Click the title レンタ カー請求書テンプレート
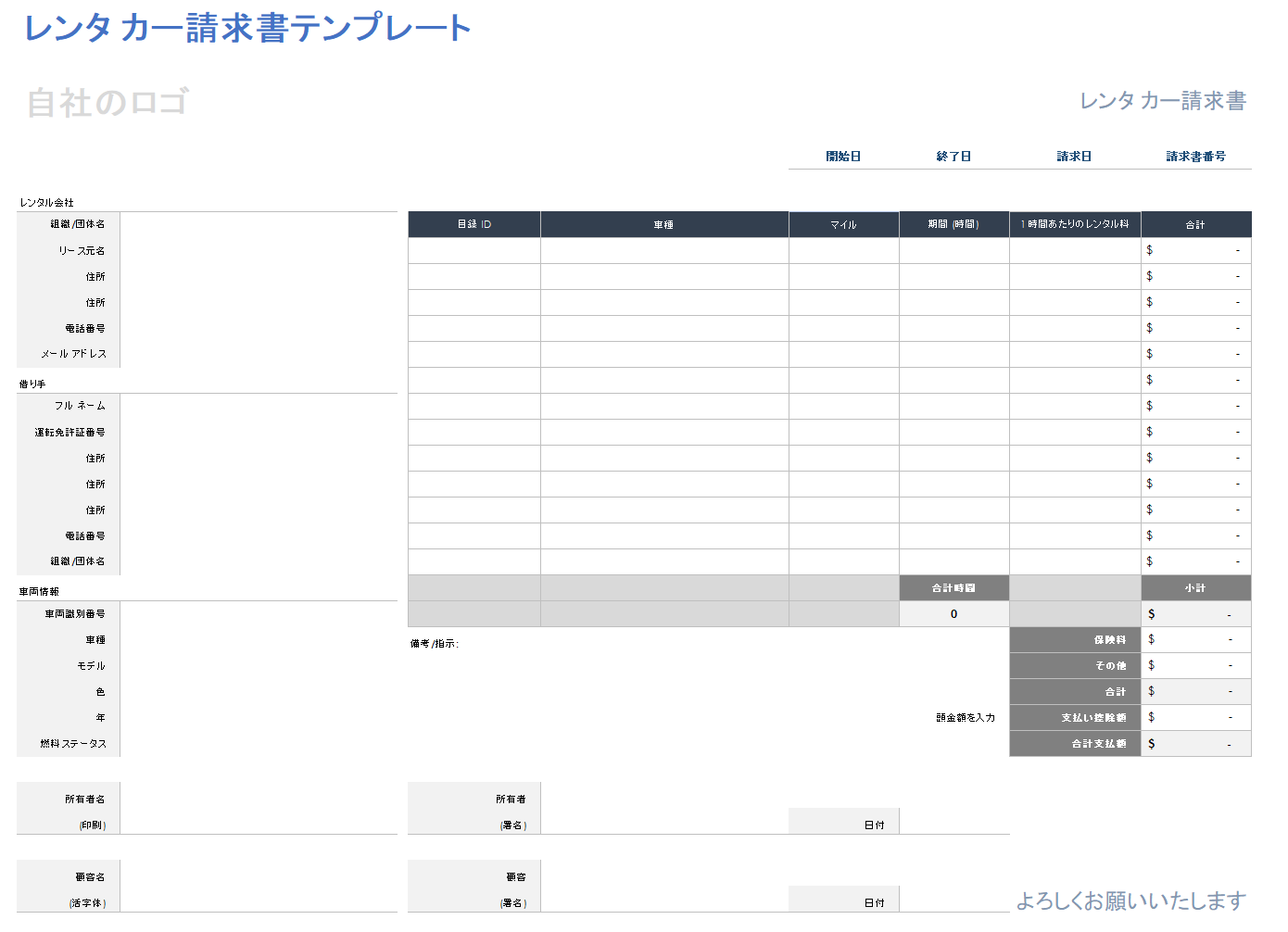1288x932 pixels. 247,28
